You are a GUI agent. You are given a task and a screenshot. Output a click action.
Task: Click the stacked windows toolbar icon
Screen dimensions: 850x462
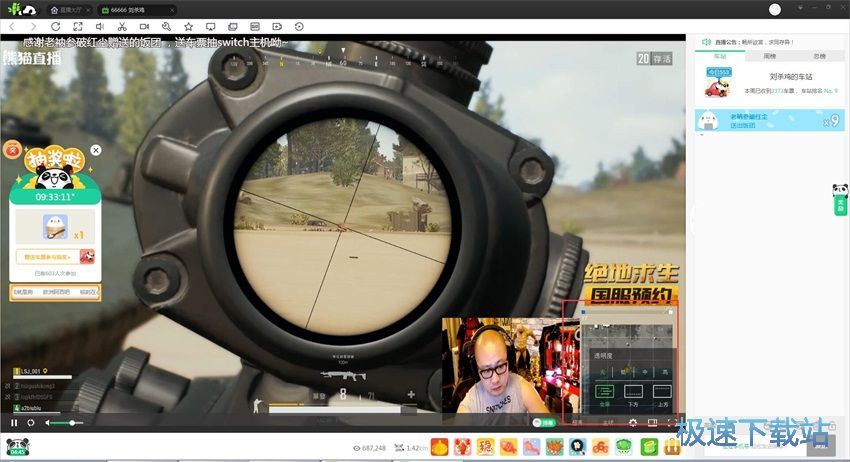coord(233,27)
